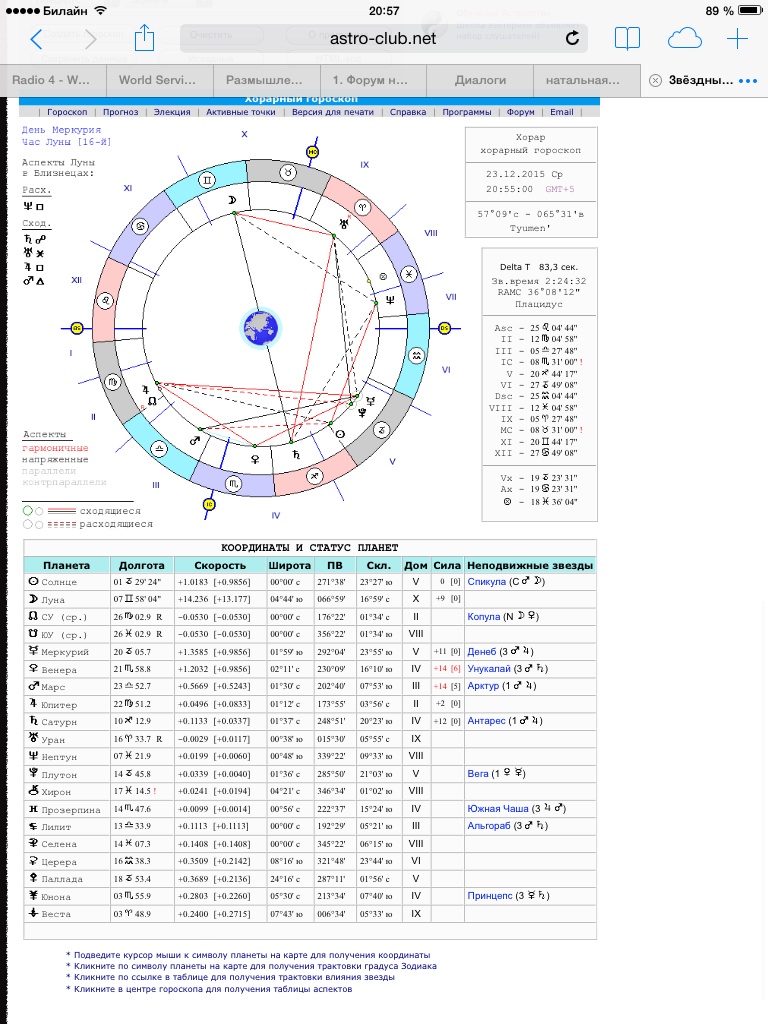Click the Uranus symbol on the chart
The height and width of the screenshot is (1024, 768).
(x=344, y=223)
